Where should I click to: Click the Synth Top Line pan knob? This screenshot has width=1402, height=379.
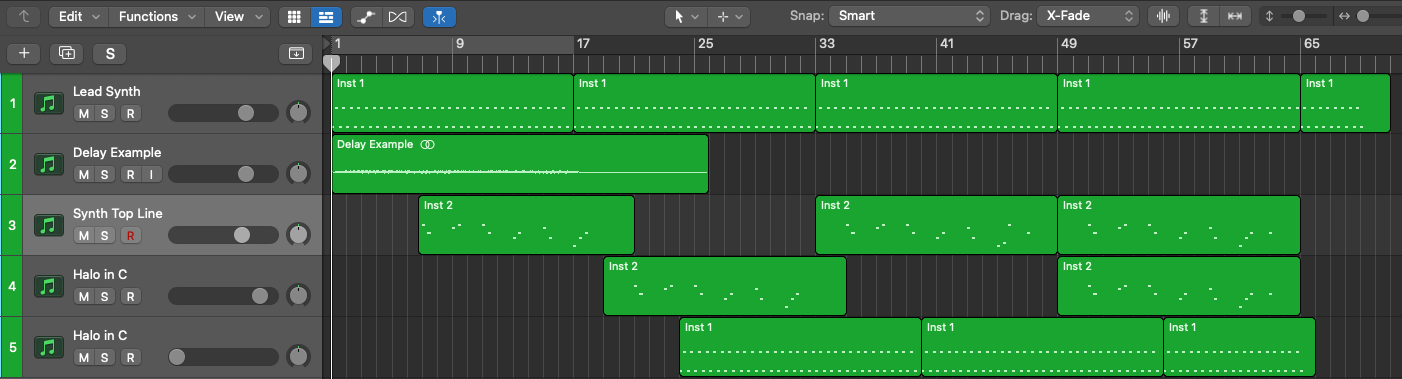click(298, 235)
